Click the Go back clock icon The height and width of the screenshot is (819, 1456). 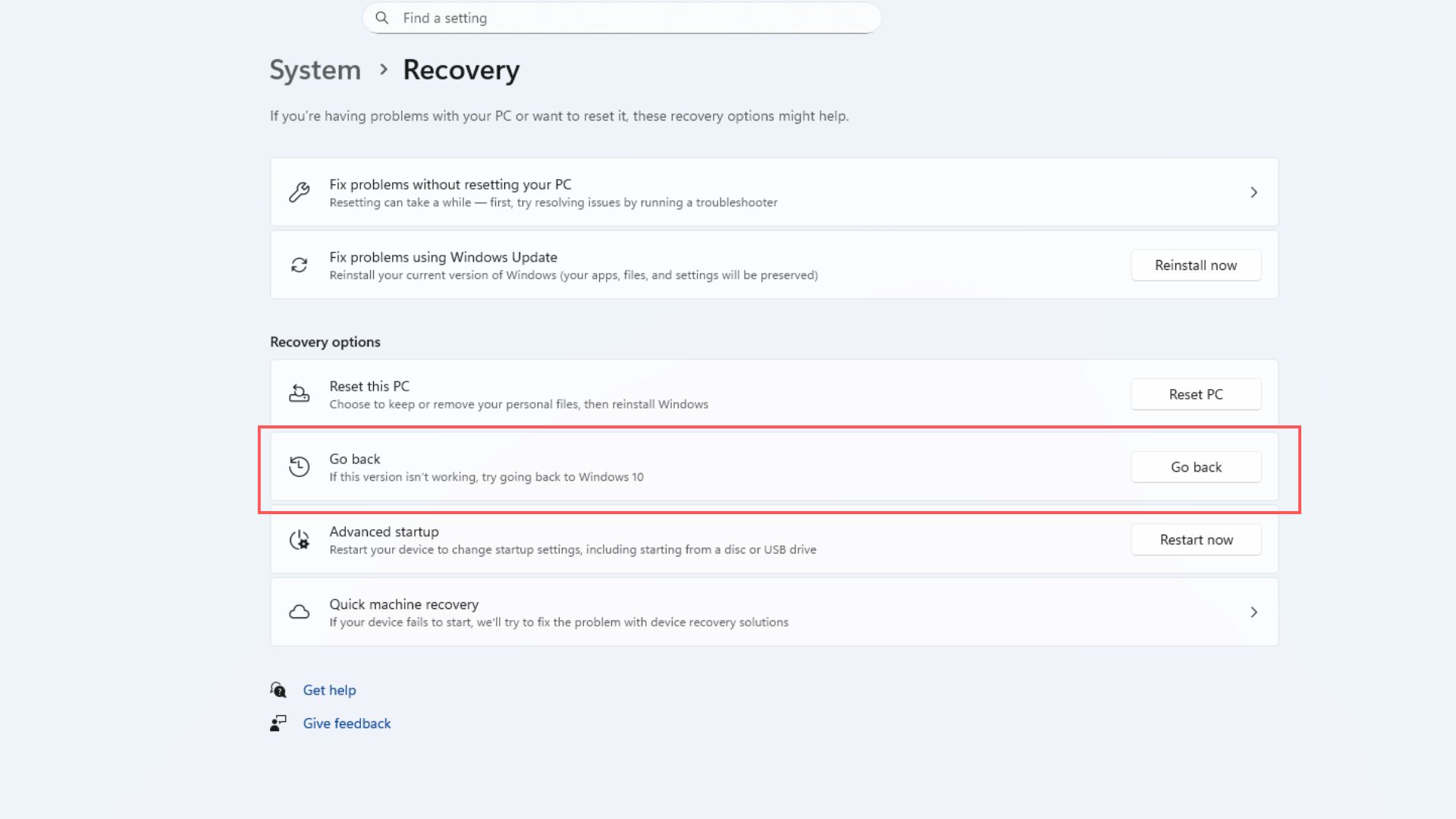pos(300,466)
